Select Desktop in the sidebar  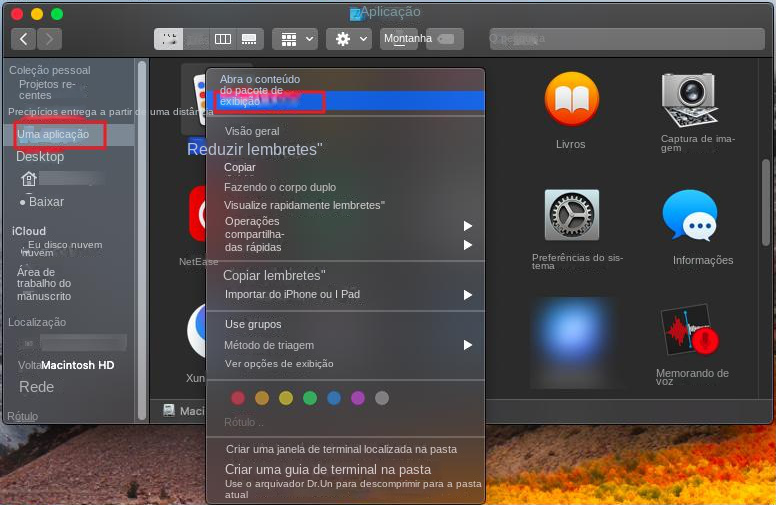[x=40, y=157]
